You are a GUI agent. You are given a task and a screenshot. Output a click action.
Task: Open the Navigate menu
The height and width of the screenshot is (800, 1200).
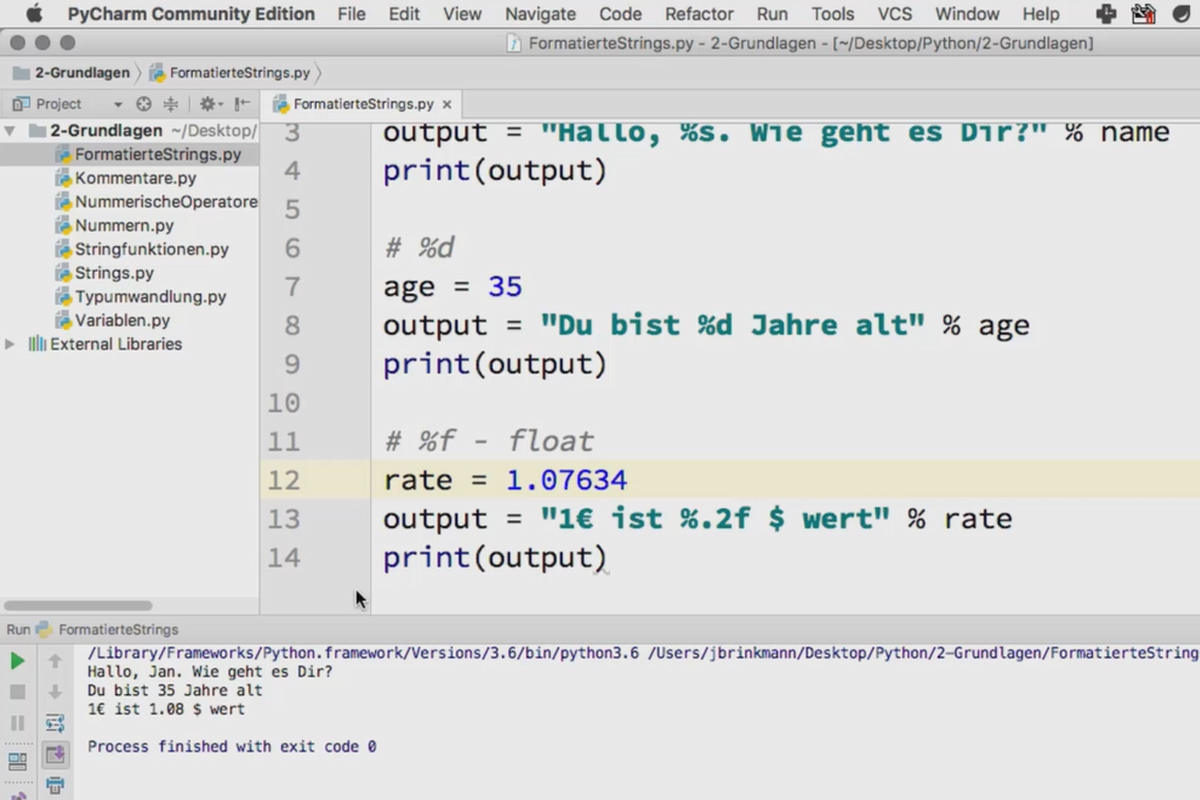pos(540,14)
